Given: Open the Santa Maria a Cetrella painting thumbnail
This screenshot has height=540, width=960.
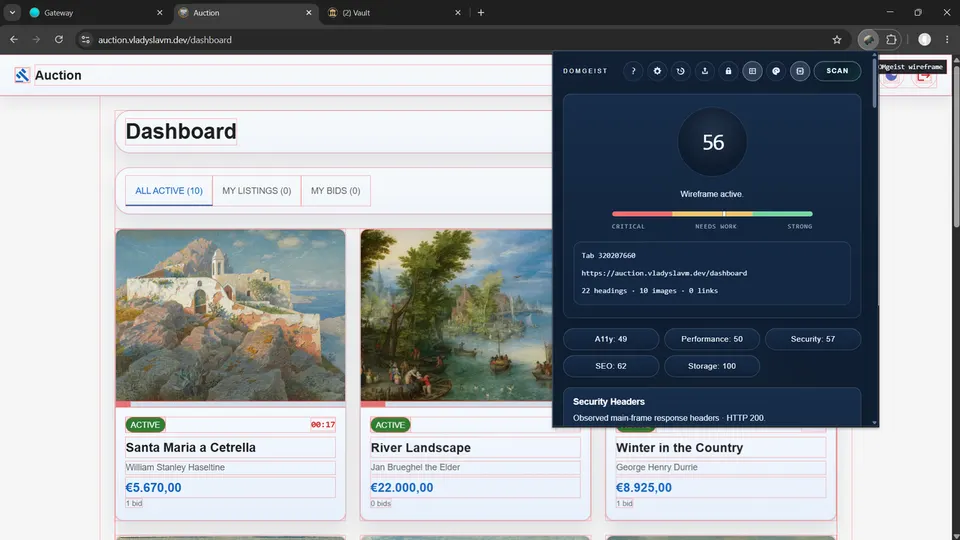Looking at the screenshot, I should (230, 315).
